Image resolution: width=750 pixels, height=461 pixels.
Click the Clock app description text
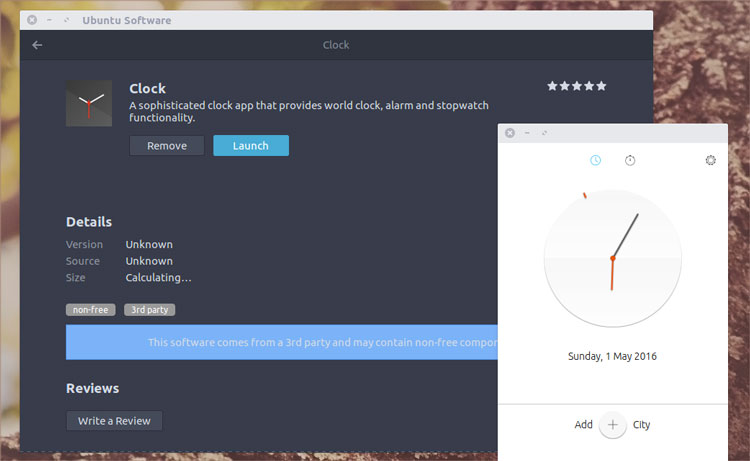click(309, 111)
